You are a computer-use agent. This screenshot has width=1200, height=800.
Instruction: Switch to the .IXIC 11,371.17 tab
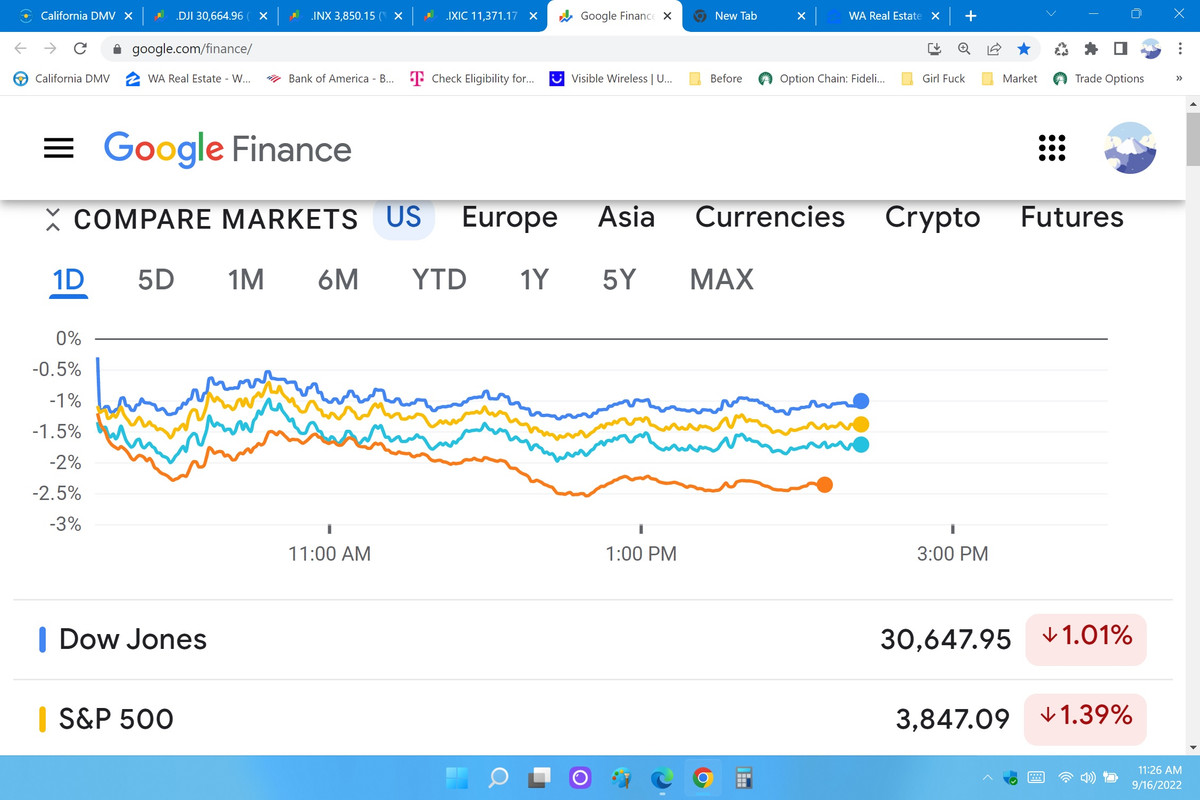coord(479,16)
